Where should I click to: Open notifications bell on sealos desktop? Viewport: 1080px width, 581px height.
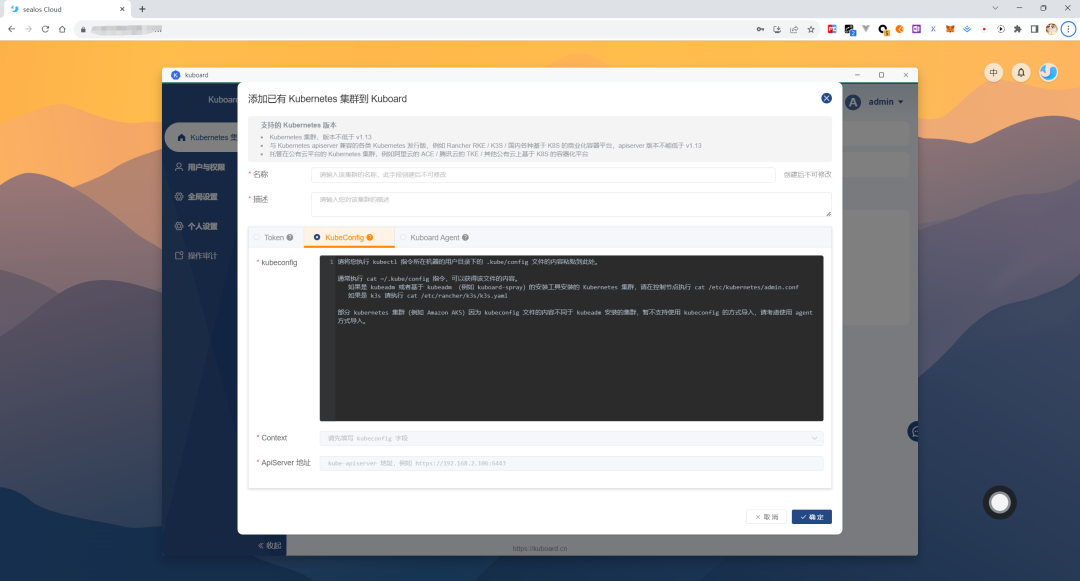tap(1021, 72)
